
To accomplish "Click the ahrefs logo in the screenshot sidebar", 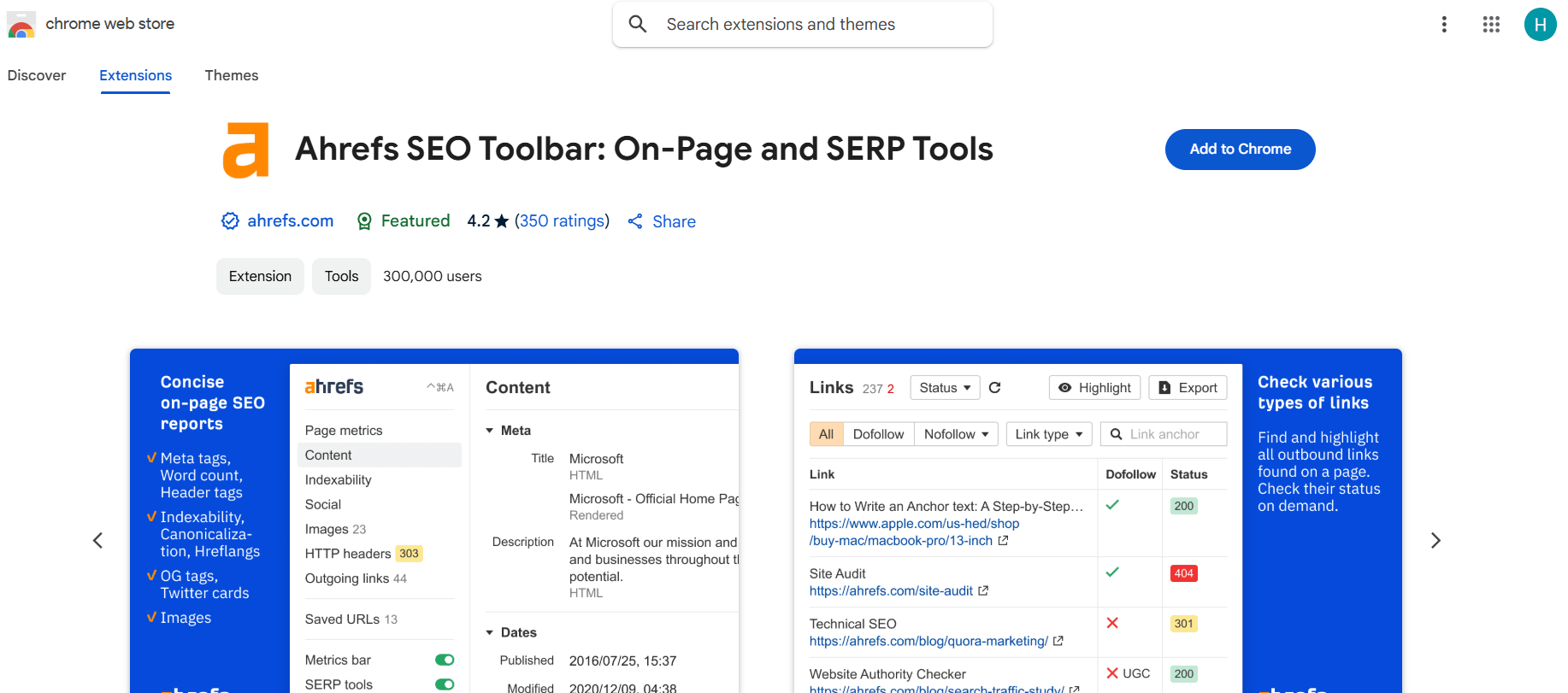I will [334, 386].
